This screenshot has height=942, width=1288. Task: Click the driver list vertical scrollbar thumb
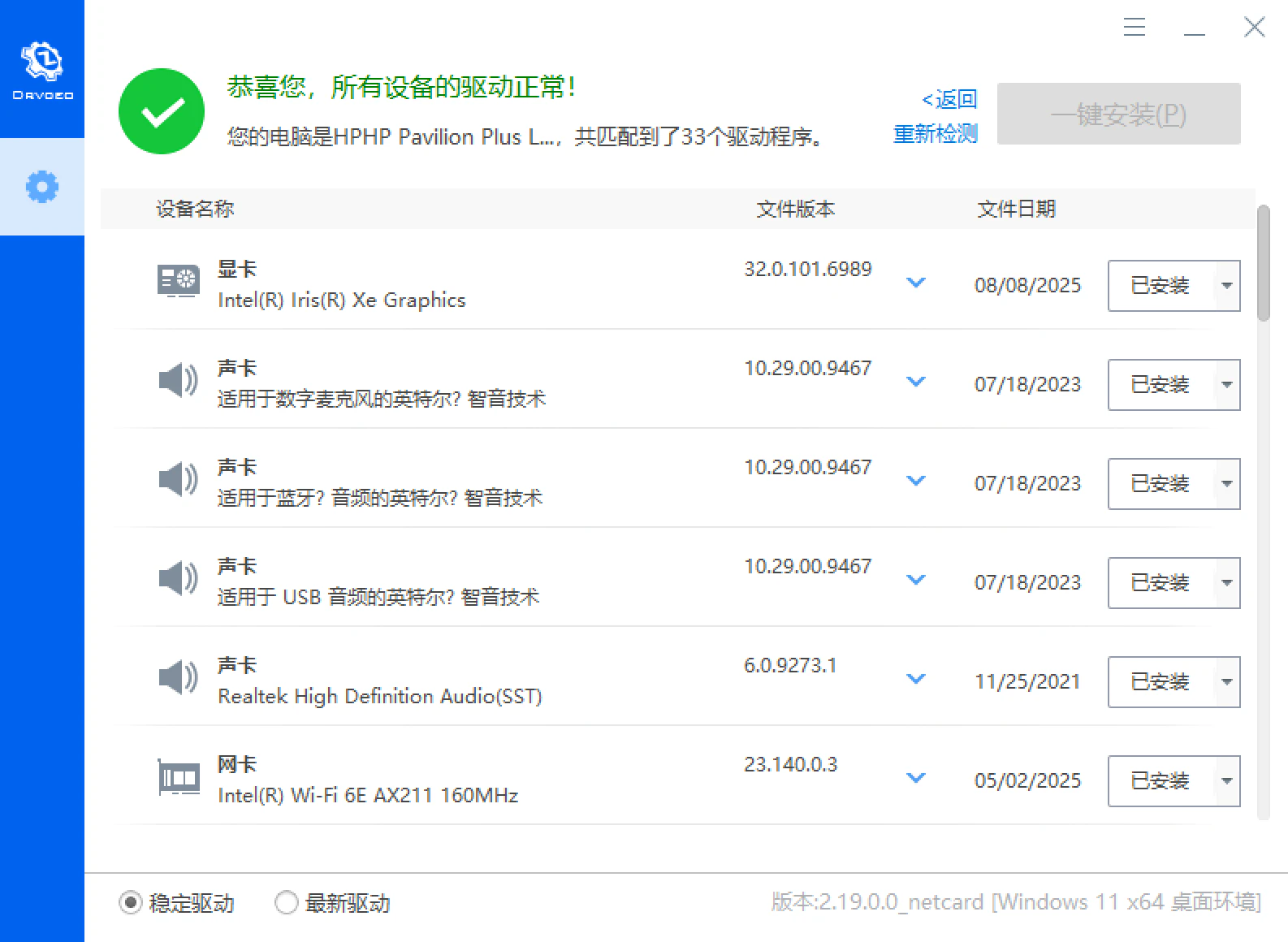click(x=1263, y=263)
